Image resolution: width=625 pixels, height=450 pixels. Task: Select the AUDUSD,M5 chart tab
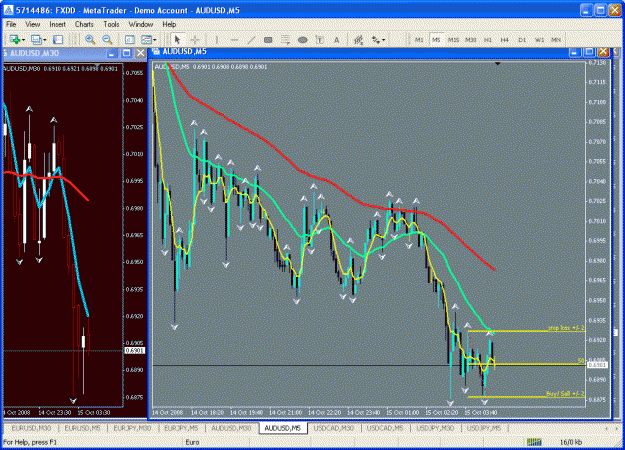(x=283, y=428)
